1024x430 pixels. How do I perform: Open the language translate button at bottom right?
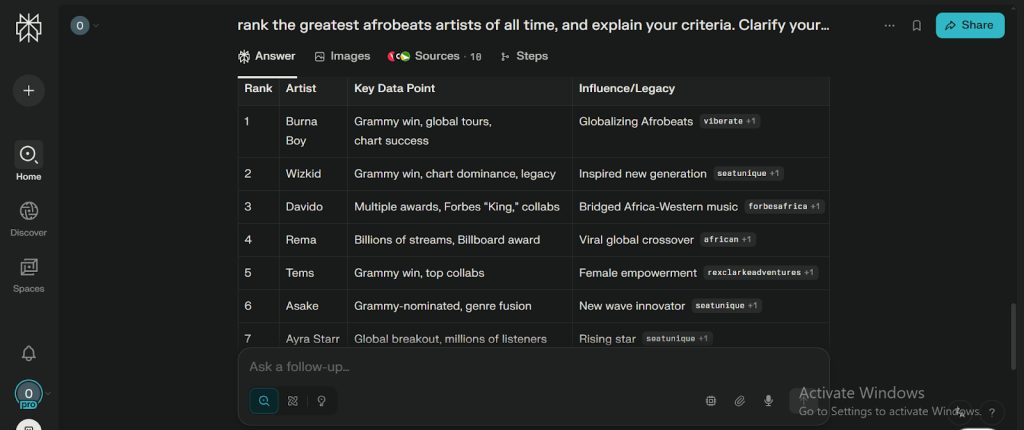click(960, 412)
